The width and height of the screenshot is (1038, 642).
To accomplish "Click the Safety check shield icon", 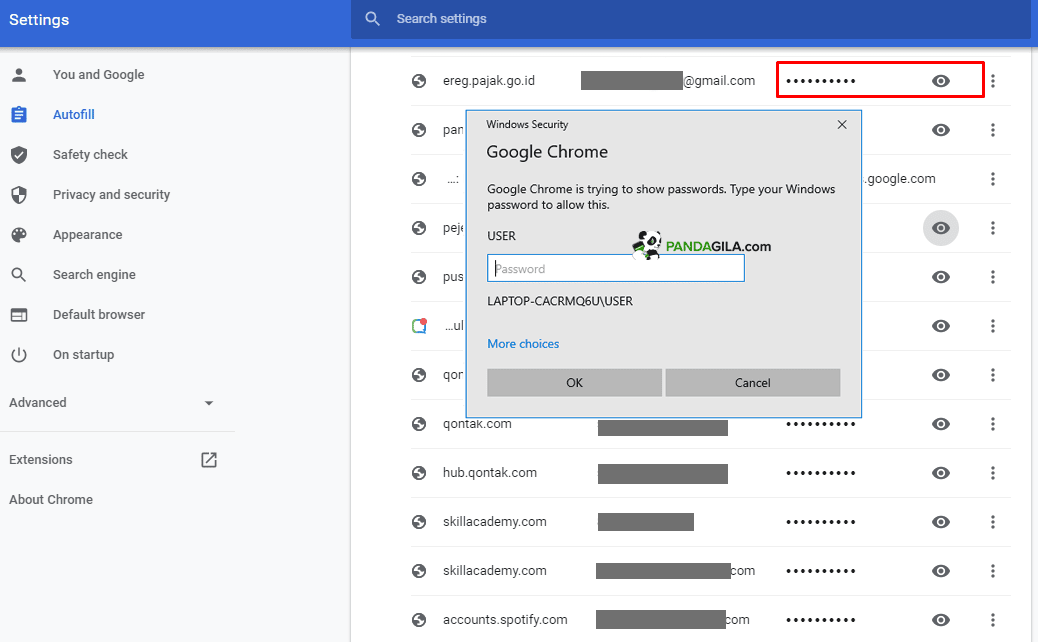I will (x=19, y=155).
